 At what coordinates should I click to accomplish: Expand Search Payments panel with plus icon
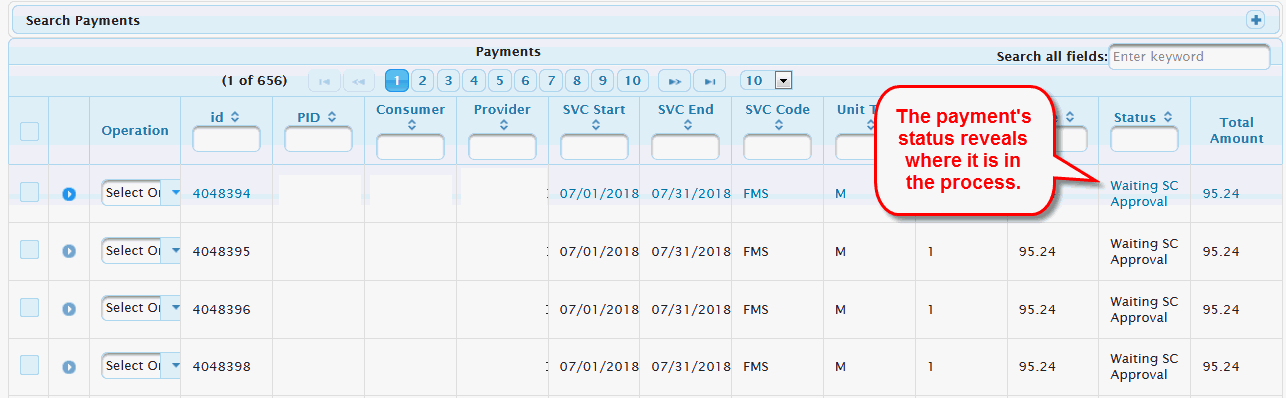point(1255,20)
